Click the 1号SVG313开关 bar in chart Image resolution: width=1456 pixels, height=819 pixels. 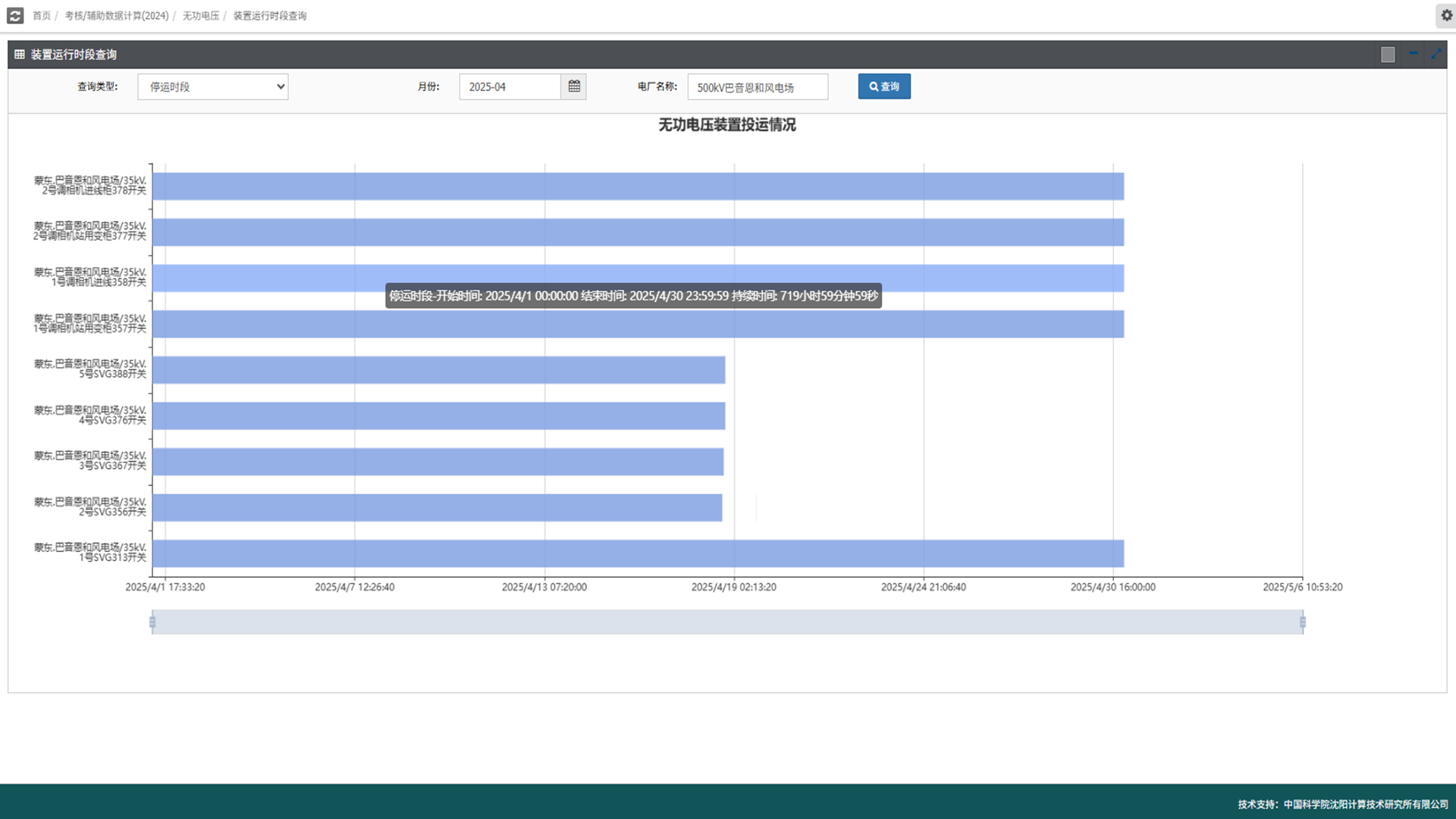click(x=637, y=554)
